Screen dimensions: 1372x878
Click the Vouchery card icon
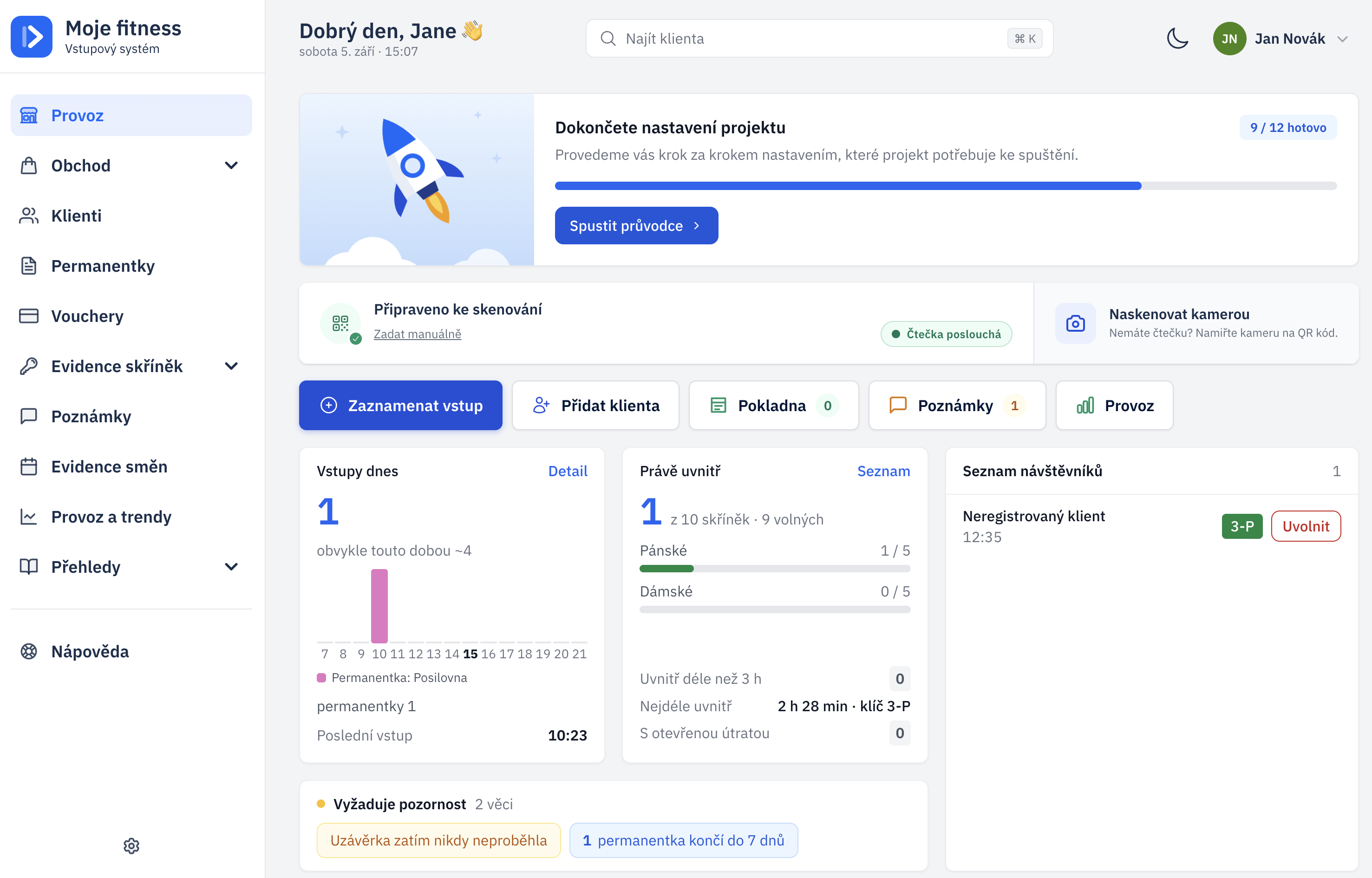[x=28, y=316]
